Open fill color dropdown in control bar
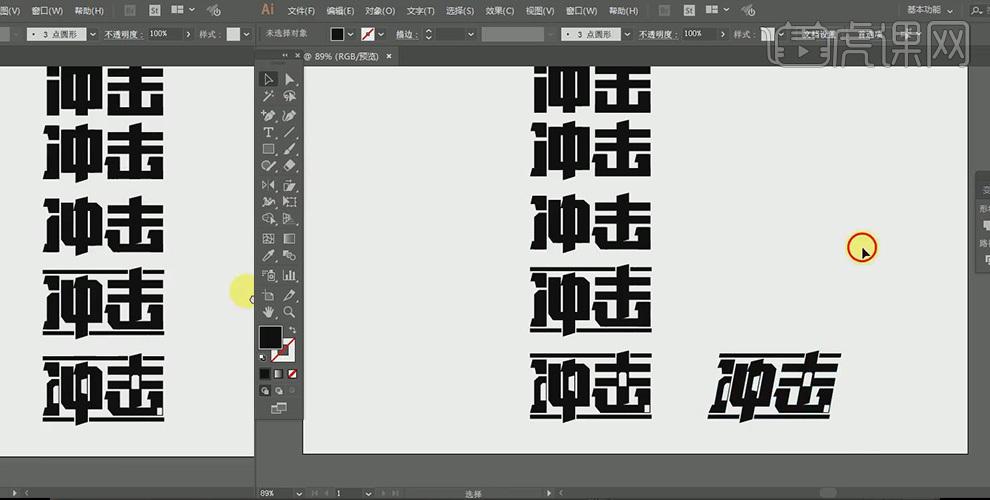The width and height of the screenshot is (990, 500). pyautogui.click(x=351, y=34)
